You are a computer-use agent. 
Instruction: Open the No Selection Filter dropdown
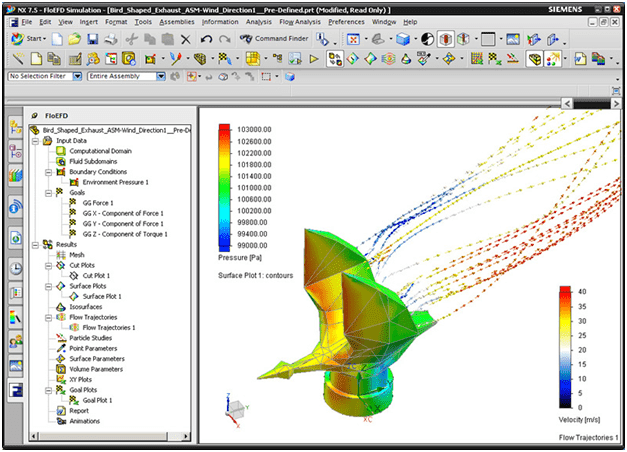pos(77,76)
